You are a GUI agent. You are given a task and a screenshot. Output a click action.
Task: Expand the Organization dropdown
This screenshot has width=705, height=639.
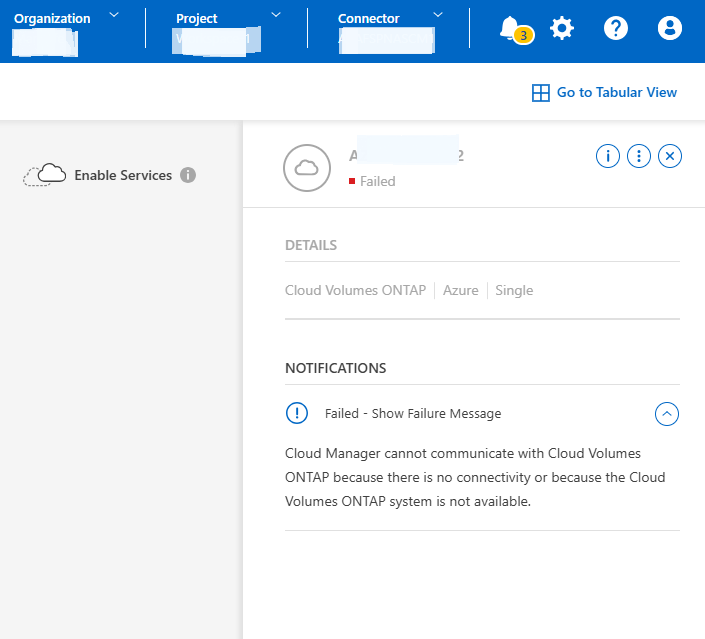tap(114, 15)
